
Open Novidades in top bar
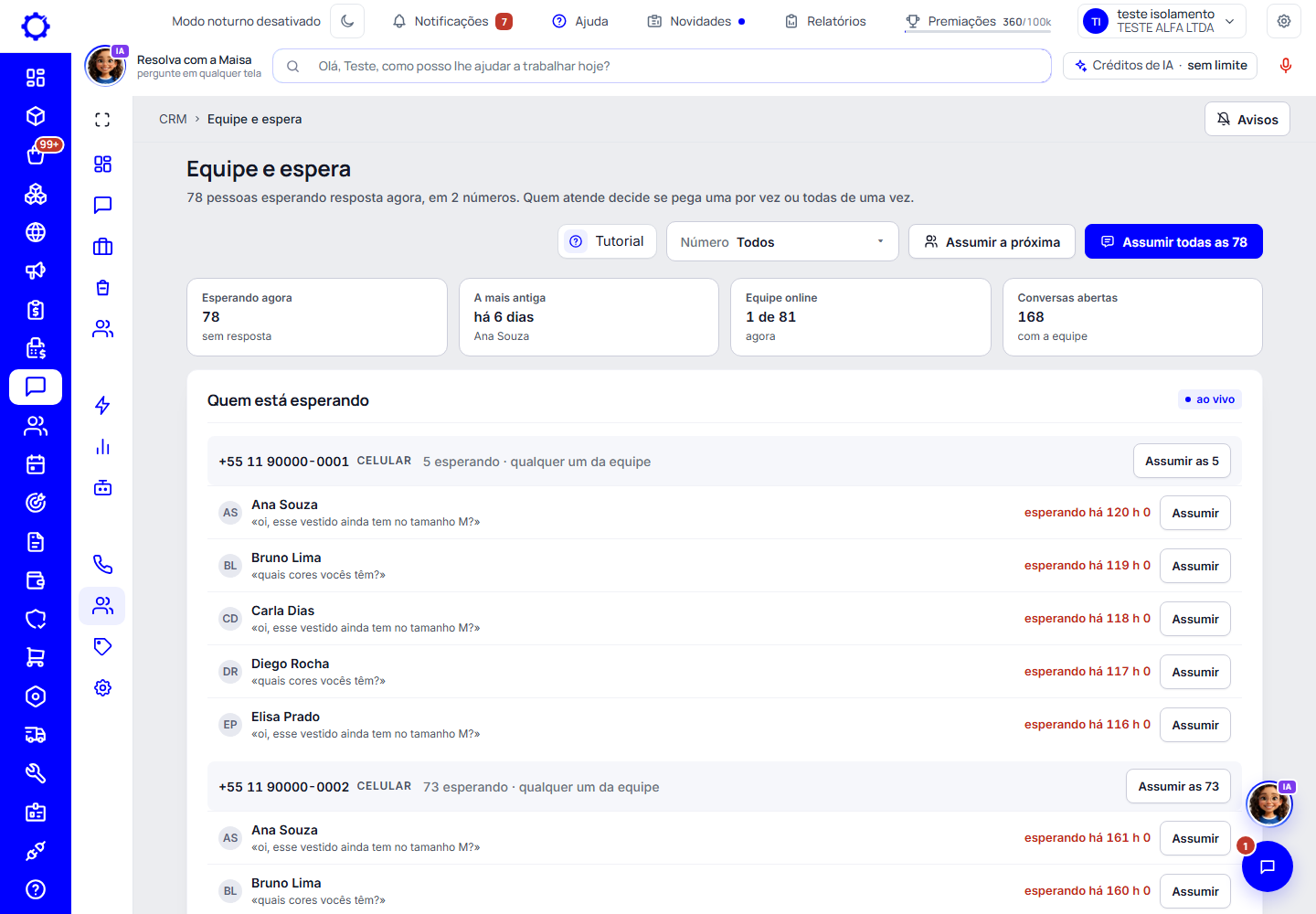pyautogui.click(x=696, y=21)
